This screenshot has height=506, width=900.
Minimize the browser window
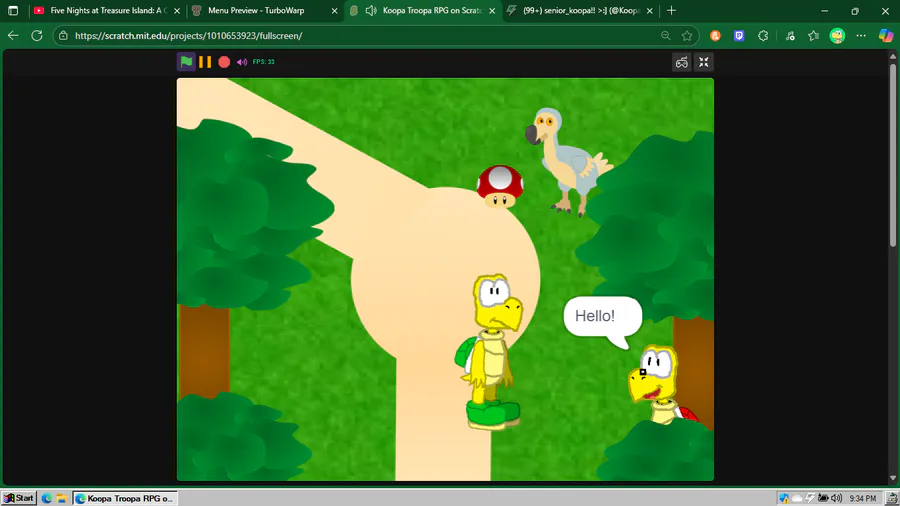pyautogui.click(x=825, y=10)
